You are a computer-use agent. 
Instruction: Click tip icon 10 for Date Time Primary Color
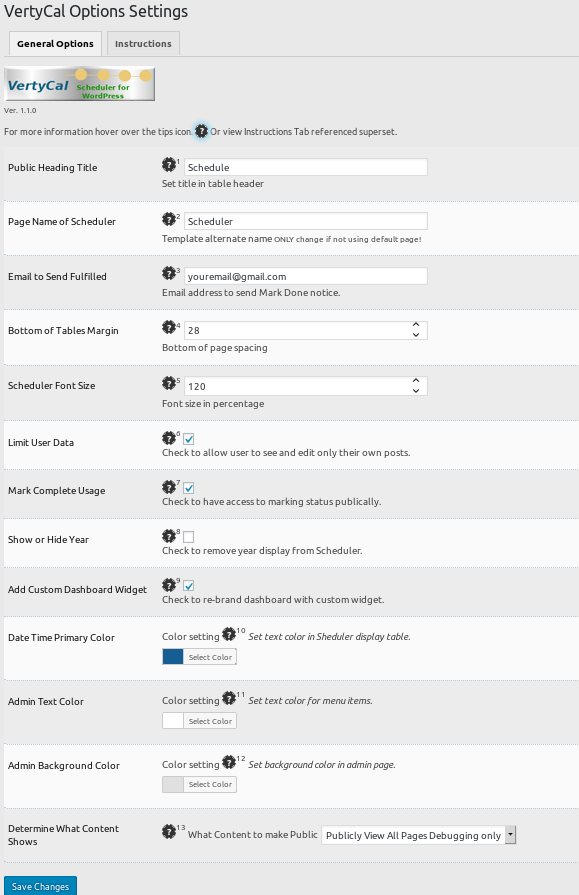coord(229,634)
